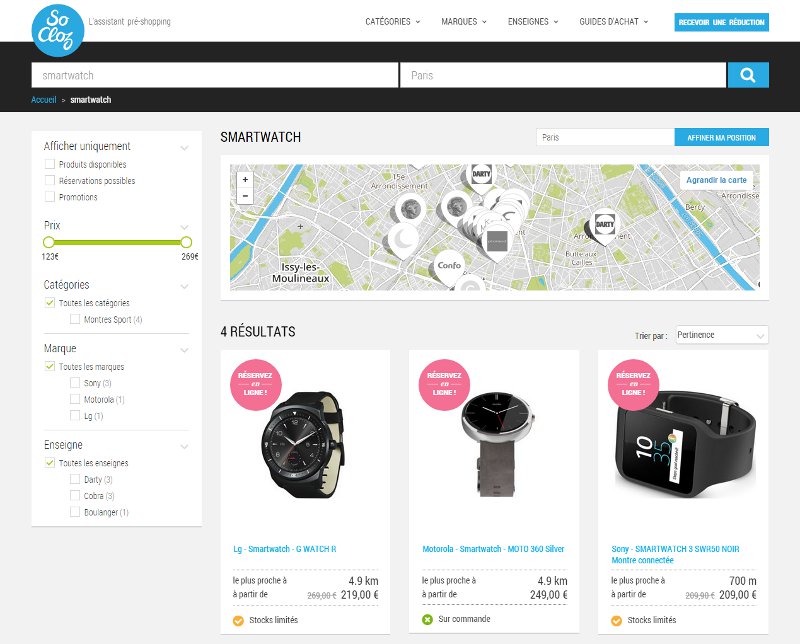
Task: Click the So Cloz logo
Action: 58,30
